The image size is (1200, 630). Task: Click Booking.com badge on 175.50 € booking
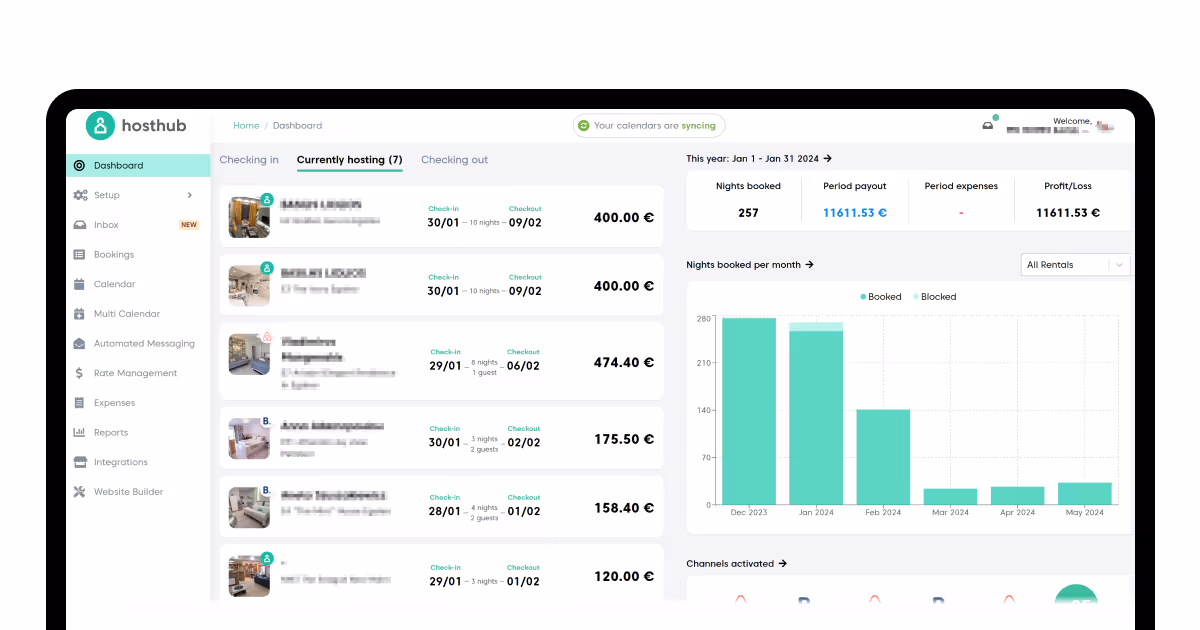pos(267,421)
